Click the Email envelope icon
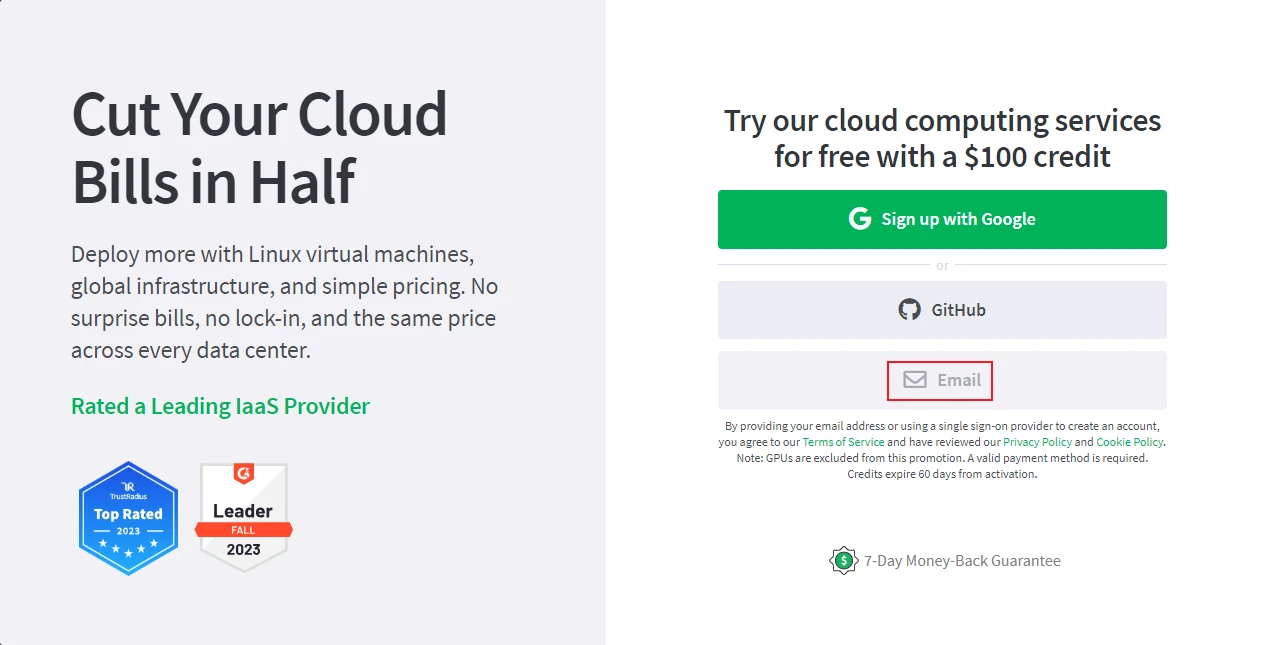 915,380
